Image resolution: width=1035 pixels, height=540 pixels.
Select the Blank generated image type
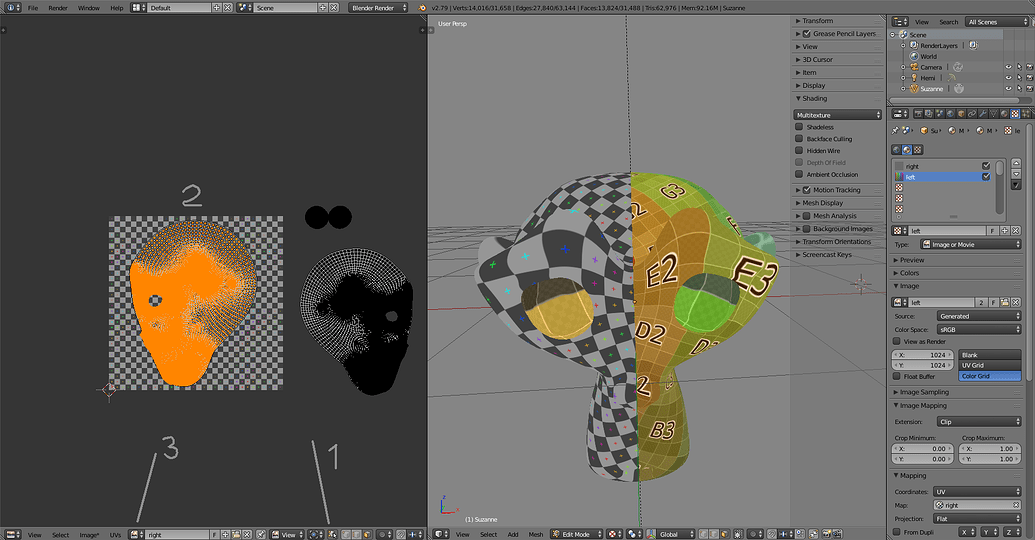pos(989,354)
